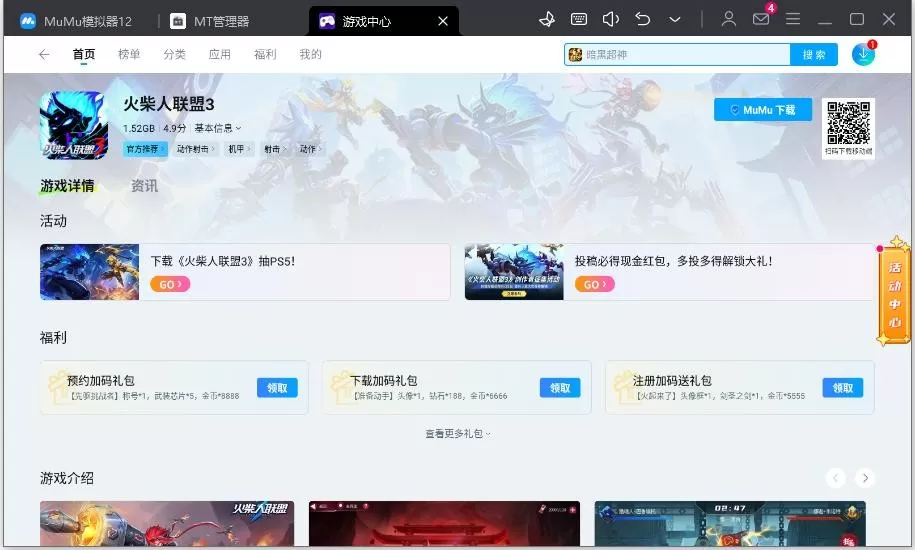Switch to the 资讯 tab

tap(144, 186)
